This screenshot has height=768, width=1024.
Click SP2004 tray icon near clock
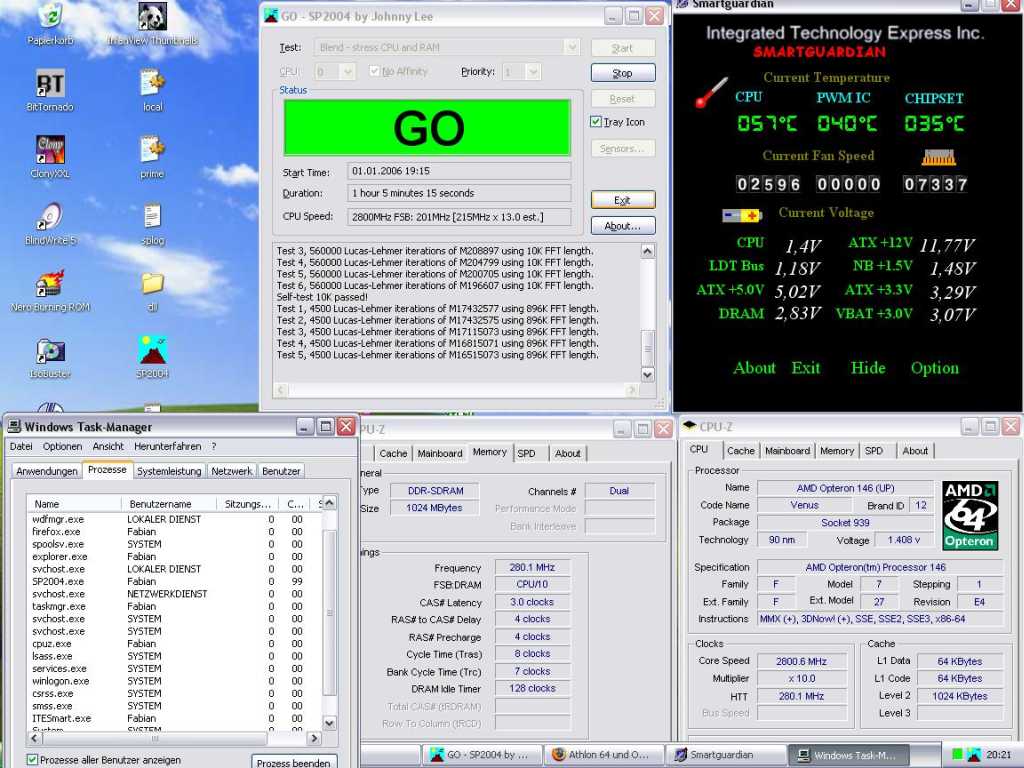click(x=974, y=754)
